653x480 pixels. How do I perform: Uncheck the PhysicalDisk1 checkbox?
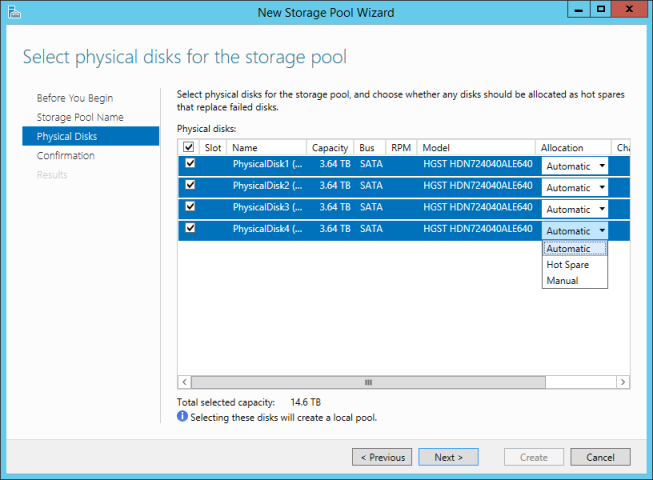190,163
